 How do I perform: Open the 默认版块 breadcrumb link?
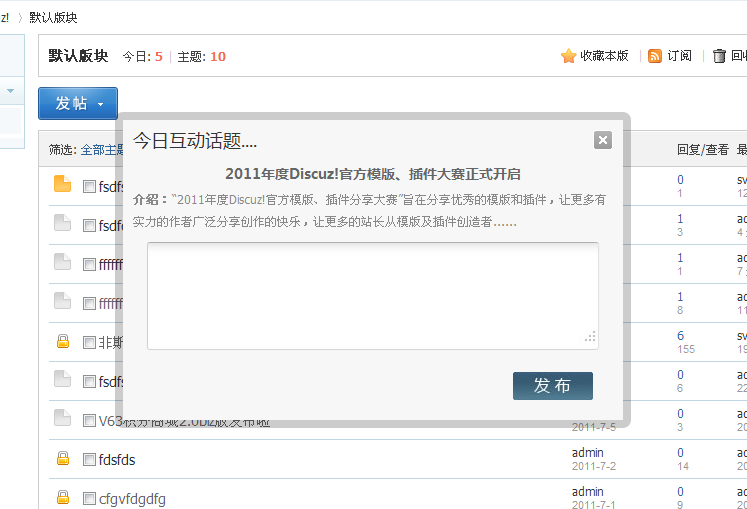pyautogui.click(x=53, y=18)
